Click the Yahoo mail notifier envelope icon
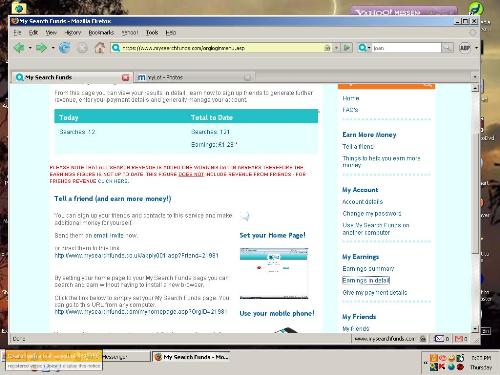 [440, 339]
